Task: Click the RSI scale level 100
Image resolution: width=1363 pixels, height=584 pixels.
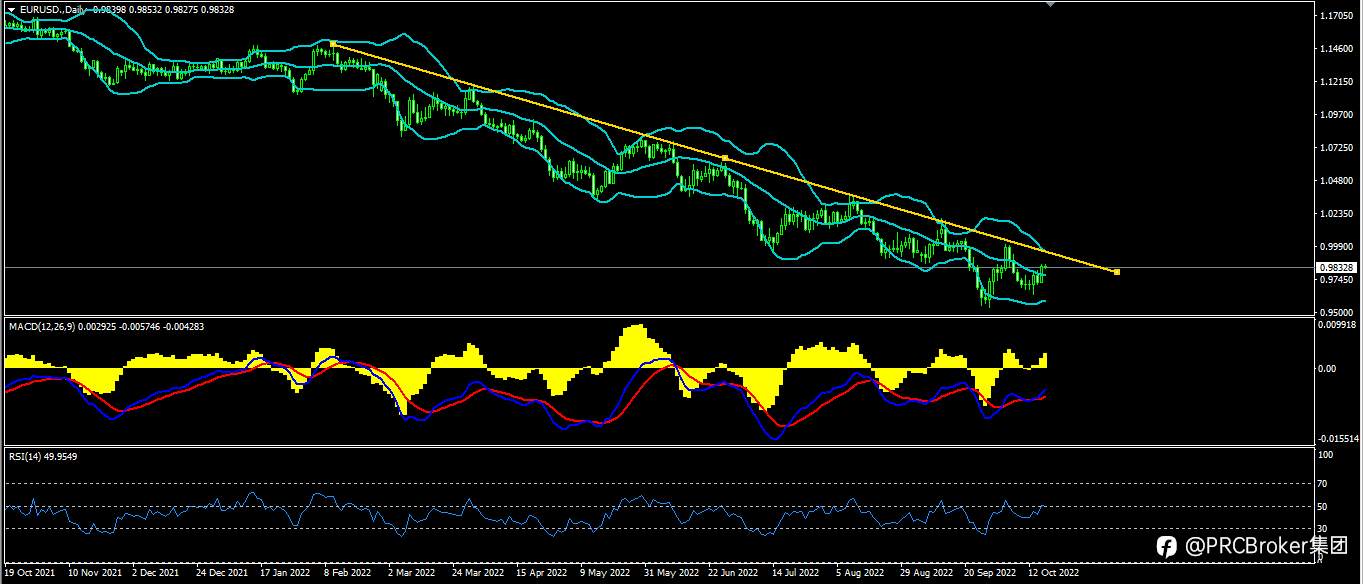Action: [x=1326, y=454]
